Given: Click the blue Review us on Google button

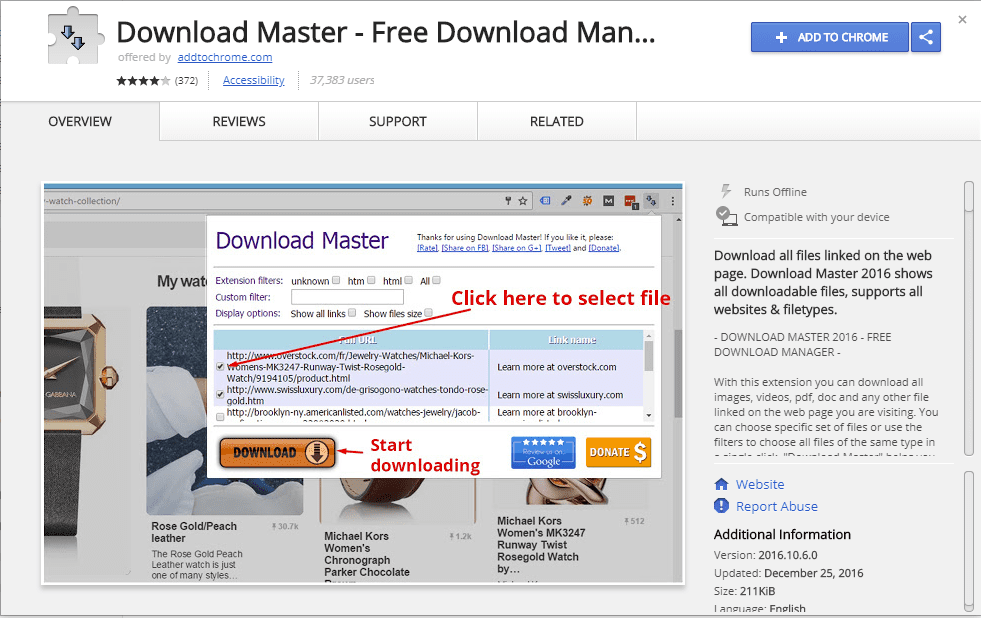Looking at the screenshot, I should [543, 452].
